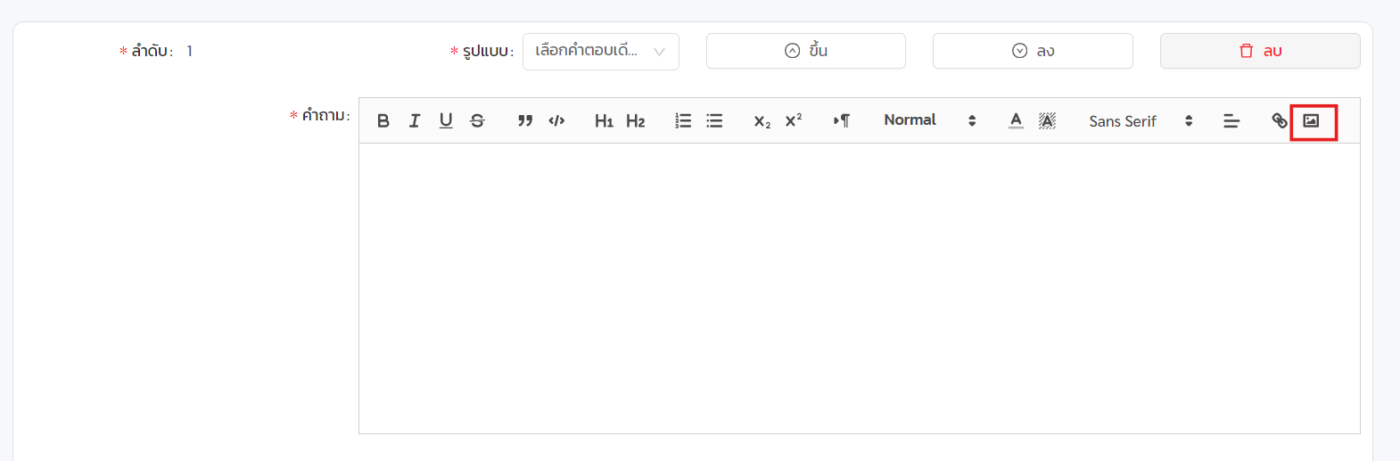Apply Heading 2 style
This screenshot has height=461, width=1400.
(x=635, y=121)
